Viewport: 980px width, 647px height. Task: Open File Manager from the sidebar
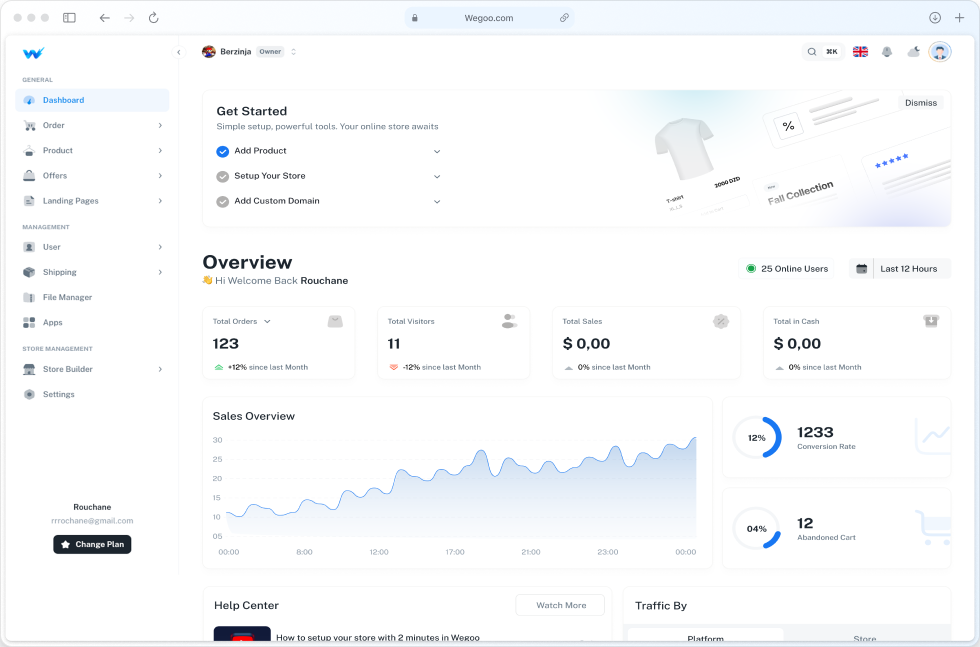click(x=67, y=297)
